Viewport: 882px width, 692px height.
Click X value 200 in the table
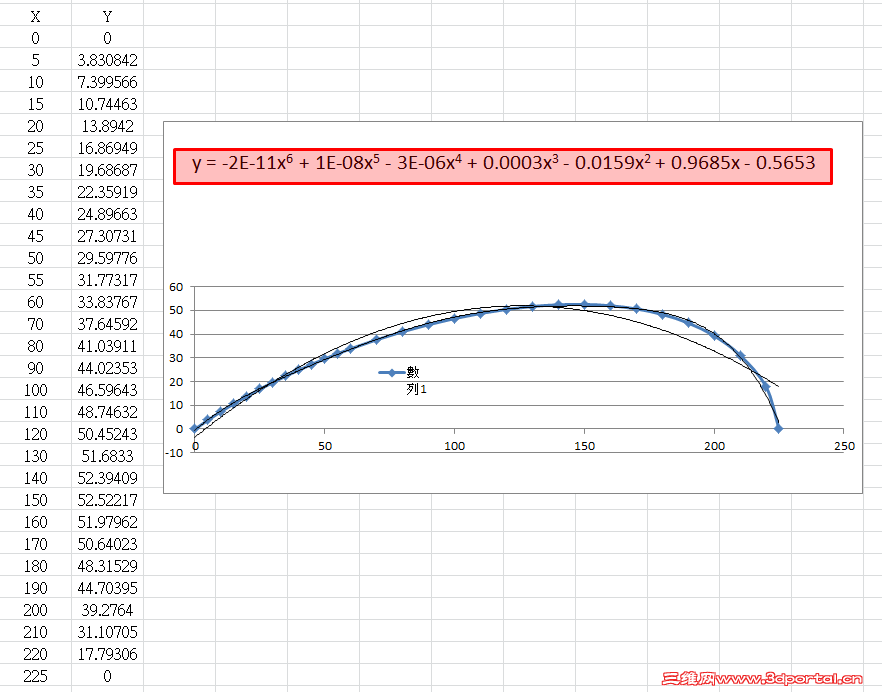click(x=35, y=610)
